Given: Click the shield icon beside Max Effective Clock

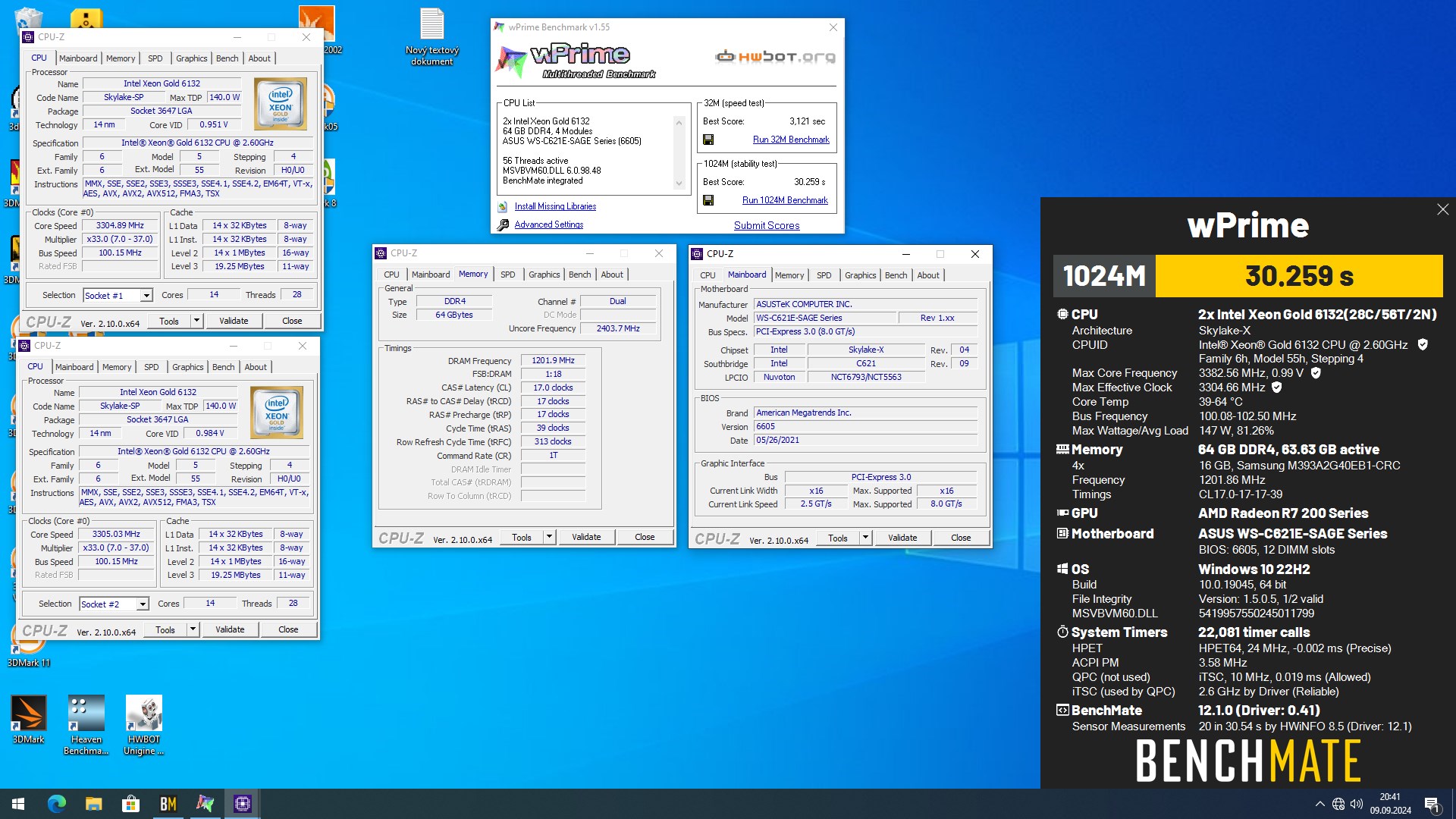Looking at the screenshot, I should [1276, 388].
